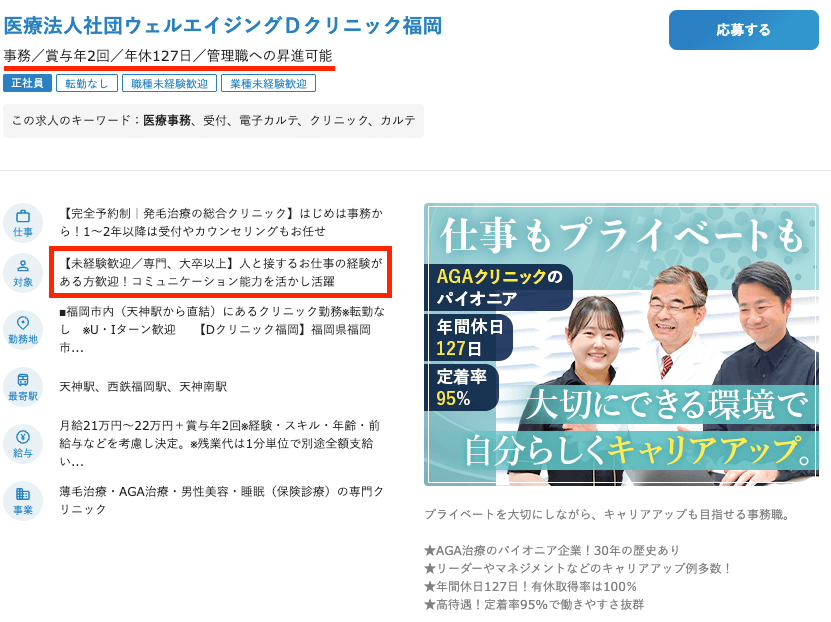This screenshot has width=831, height=622.
Task: Click the 天神駅、西鉄福岡駅、天神南駅 station text
Action: coord(143,387)
